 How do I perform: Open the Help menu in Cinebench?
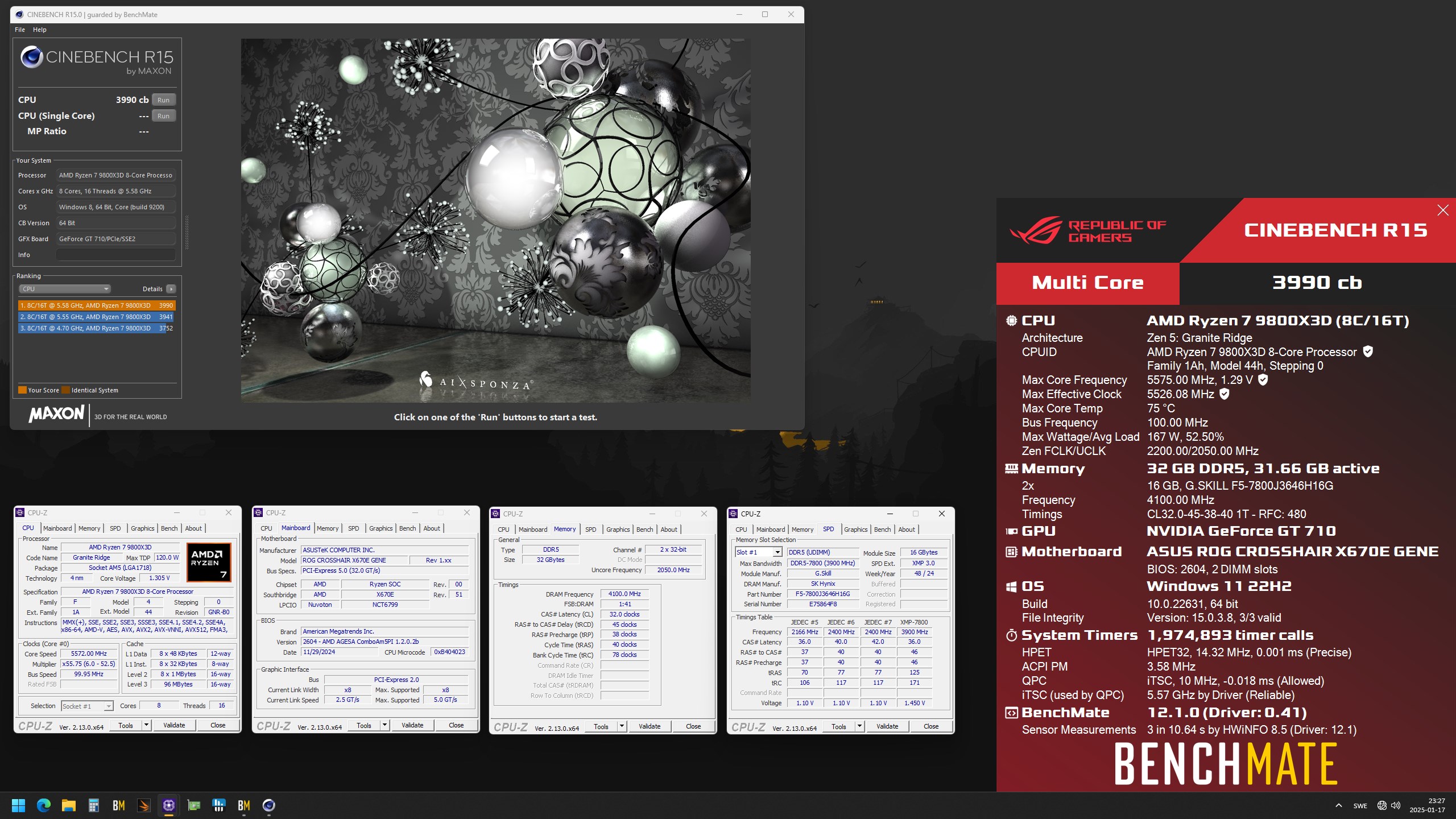pos(40,30)
